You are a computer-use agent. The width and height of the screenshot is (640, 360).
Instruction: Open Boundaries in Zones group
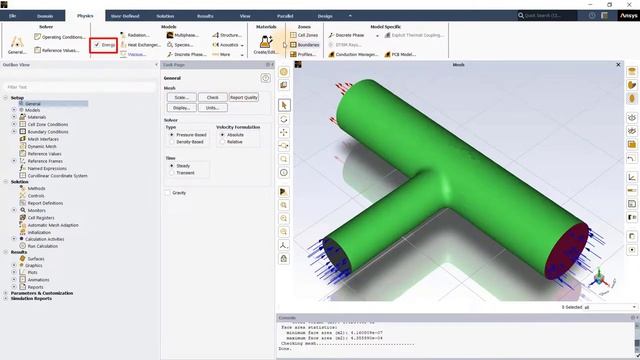pos(304,45)
